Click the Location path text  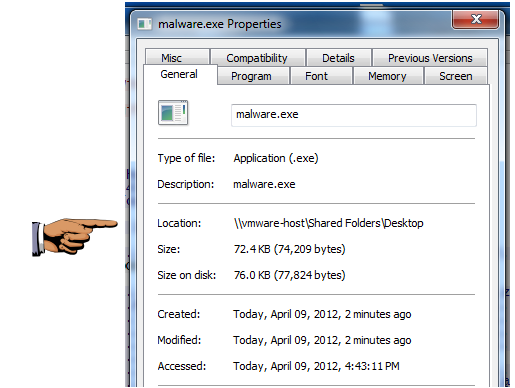click(x=328, y=223)
